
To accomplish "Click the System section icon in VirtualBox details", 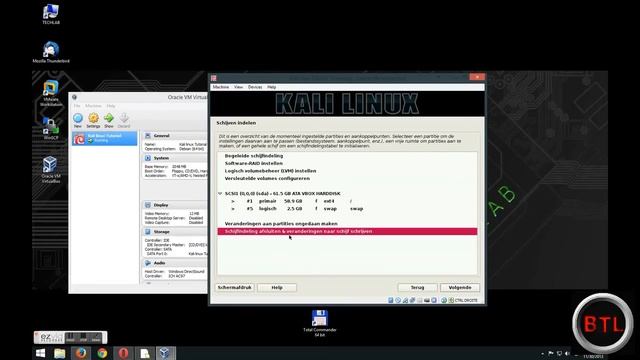I will pos(148,158).
